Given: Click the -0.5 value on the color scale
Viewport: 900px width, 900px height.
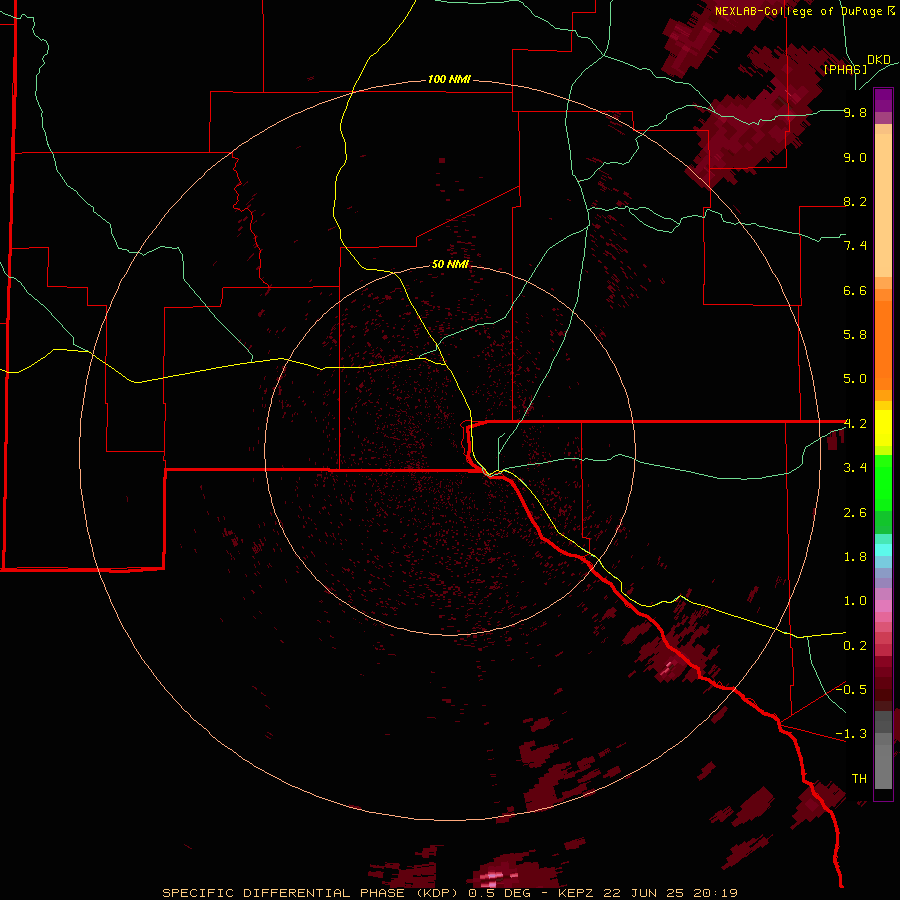Looking at the screenshot, I should 851,690.
